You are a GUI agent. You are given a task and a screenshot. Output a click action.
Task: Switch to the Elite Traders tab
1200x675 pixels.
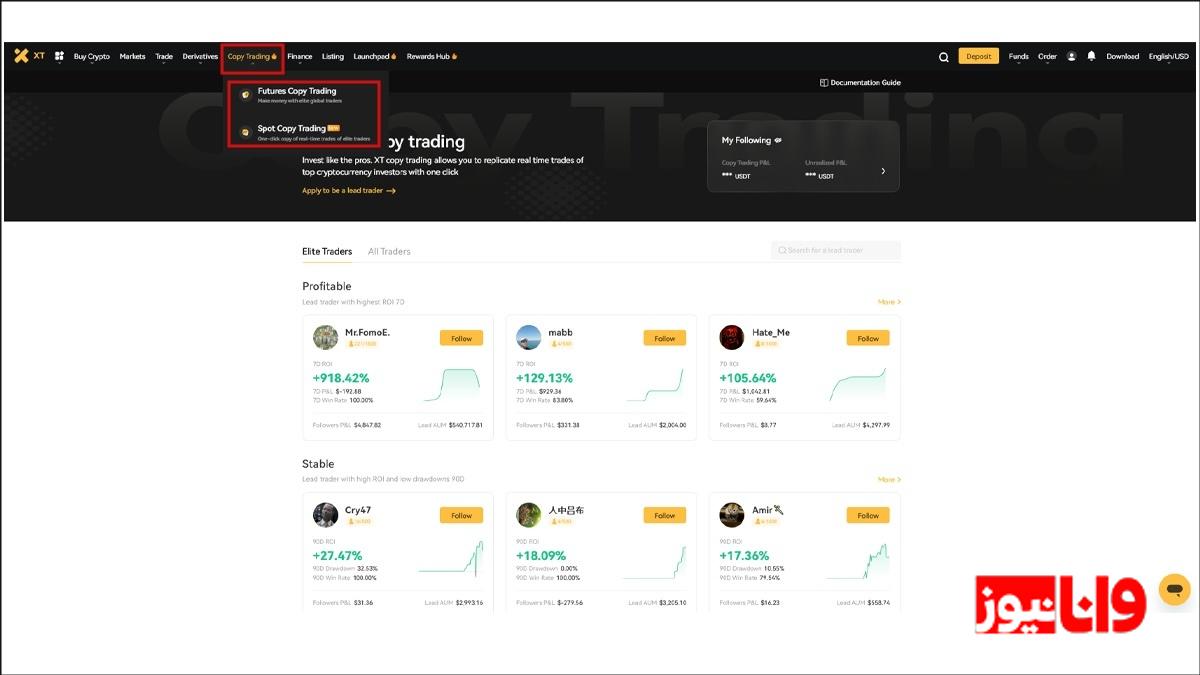327,251
